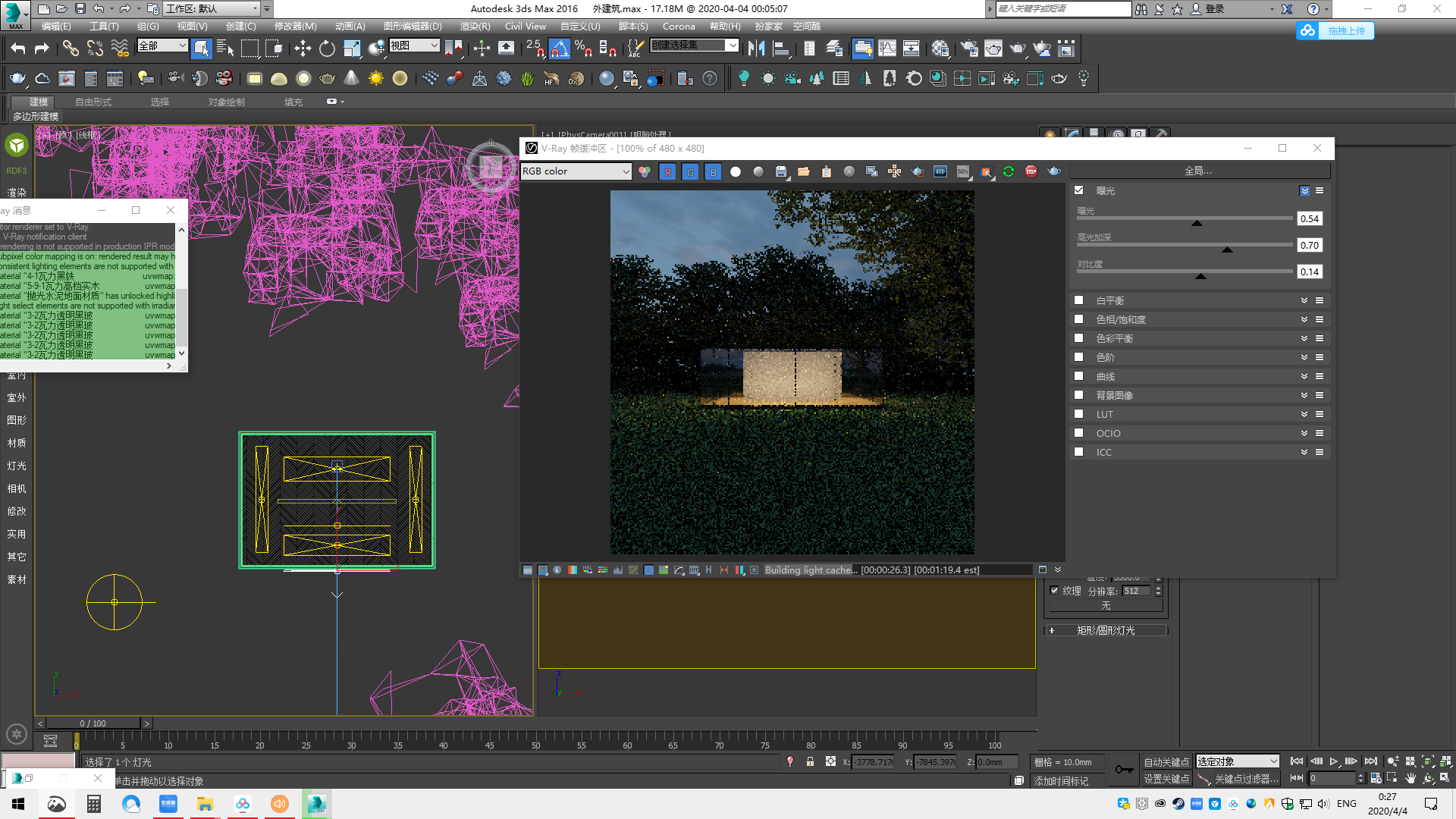
Task: Click the clipboard copy icon in frame buffer
Action: (827, 171)
